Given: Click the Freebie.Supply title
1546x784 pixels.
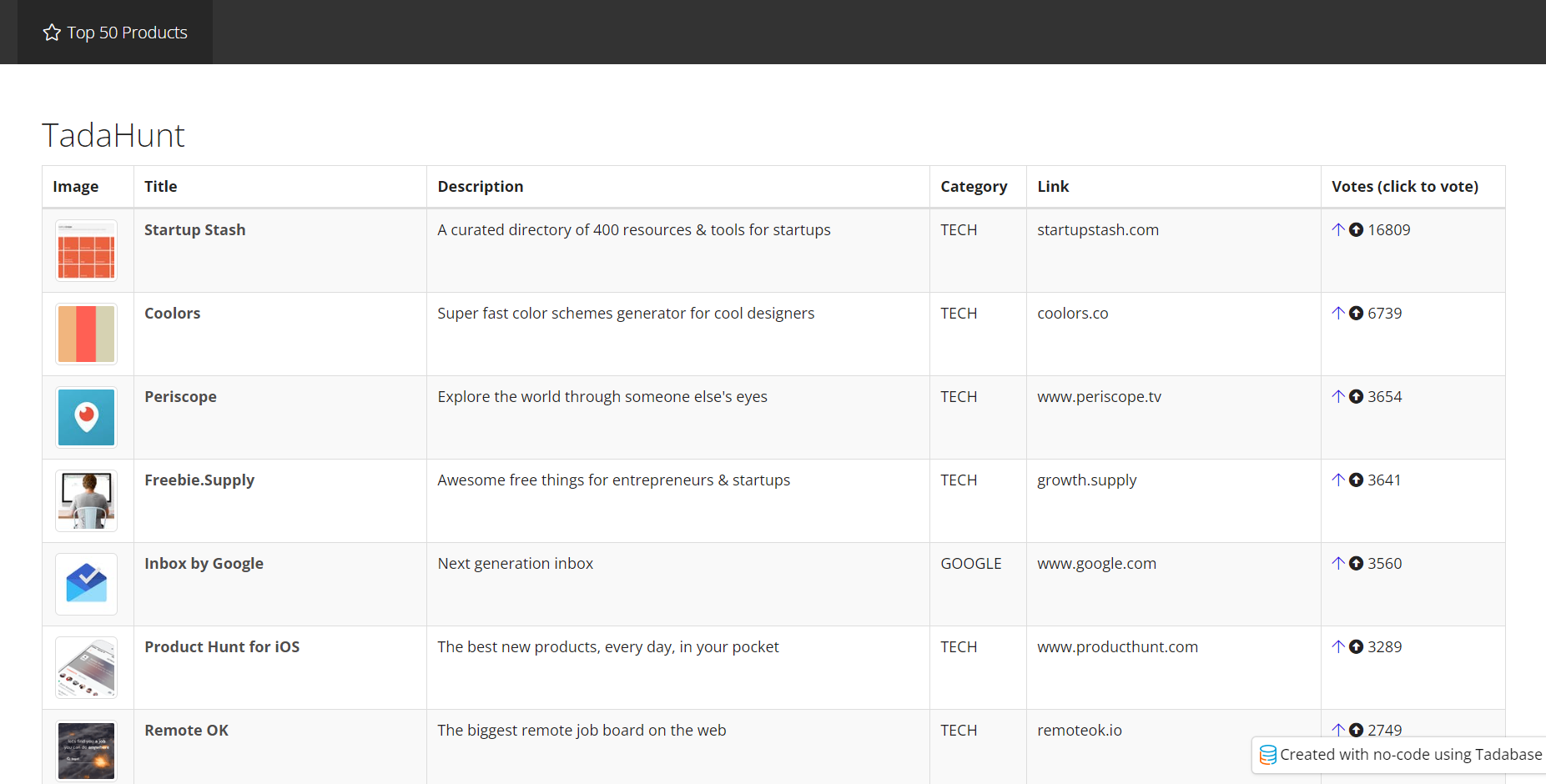Looking at the screenshot, I should 199,480.
